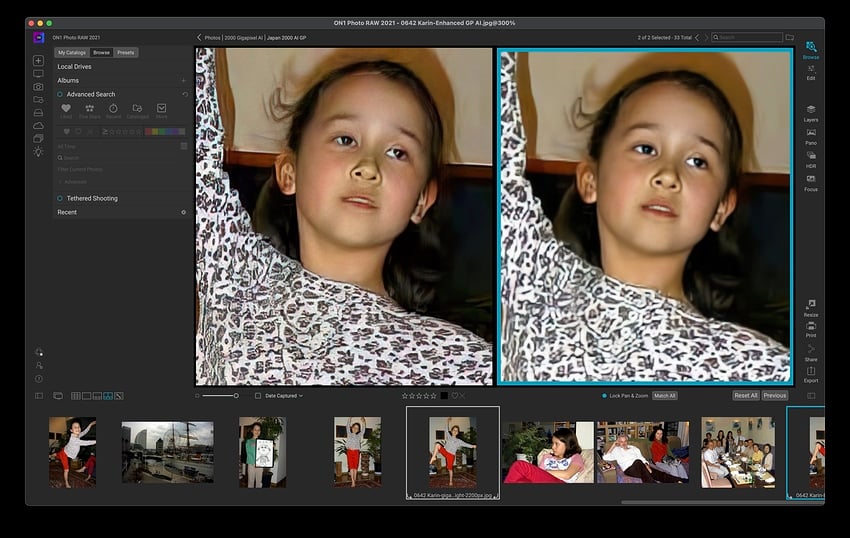Reset the Advanced Search filters
850x538 pixels.
point(185,94)
